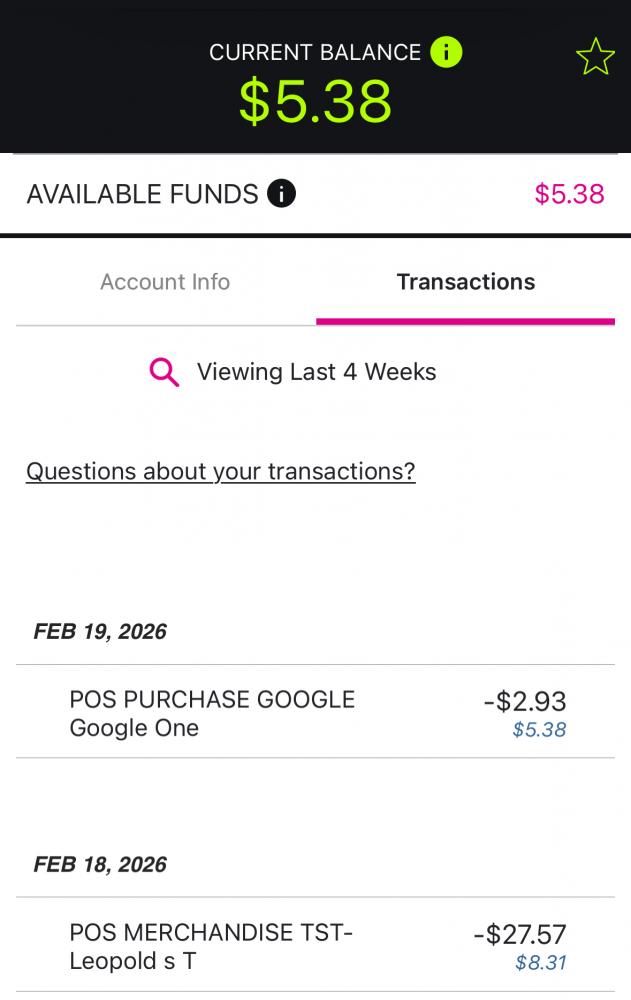Open 'Questions about your transactions?' link
631x1000 pixels.
[220, 471]
